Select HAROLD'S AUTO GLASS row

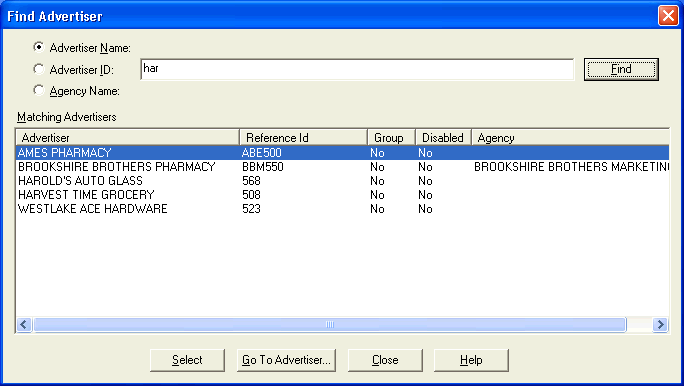(342, 181)
